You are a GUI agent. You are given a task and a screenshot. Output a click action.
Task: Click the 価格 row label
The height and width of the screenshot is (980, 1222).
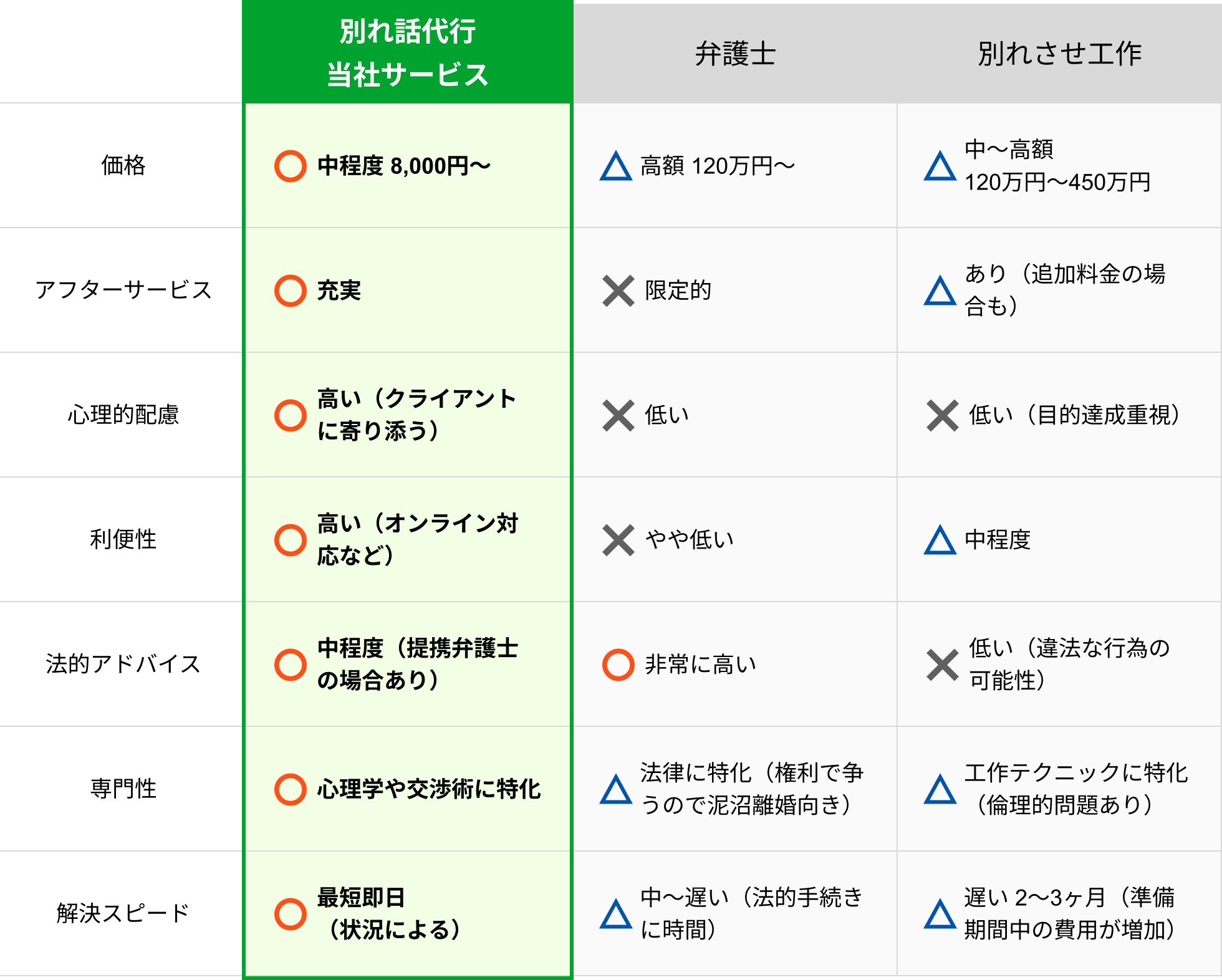pyautogui.click(x=123, y=166)
